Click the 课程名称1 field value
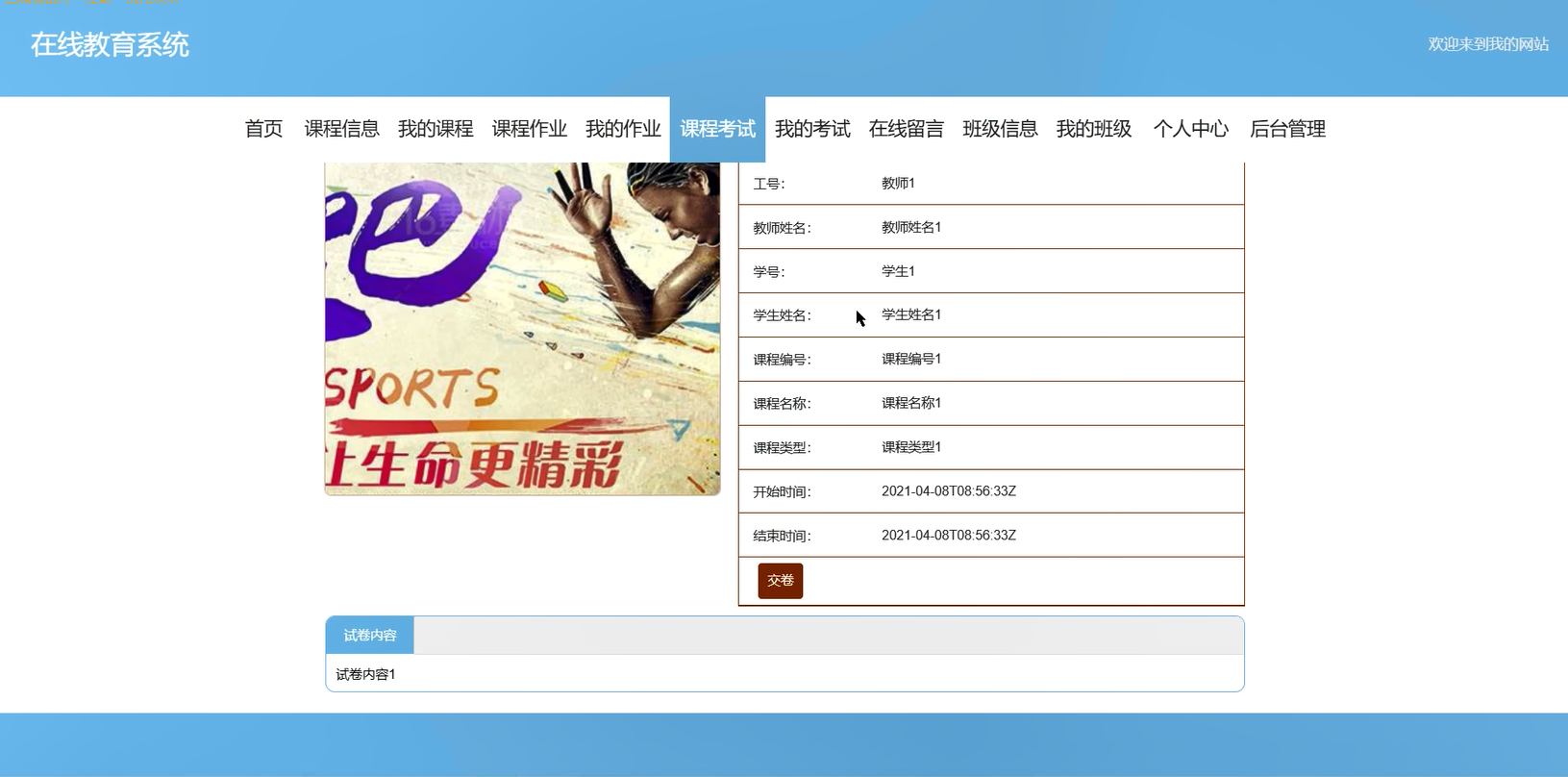Image resolution: width=1568 pixels, height=777 pixels. 910,403
